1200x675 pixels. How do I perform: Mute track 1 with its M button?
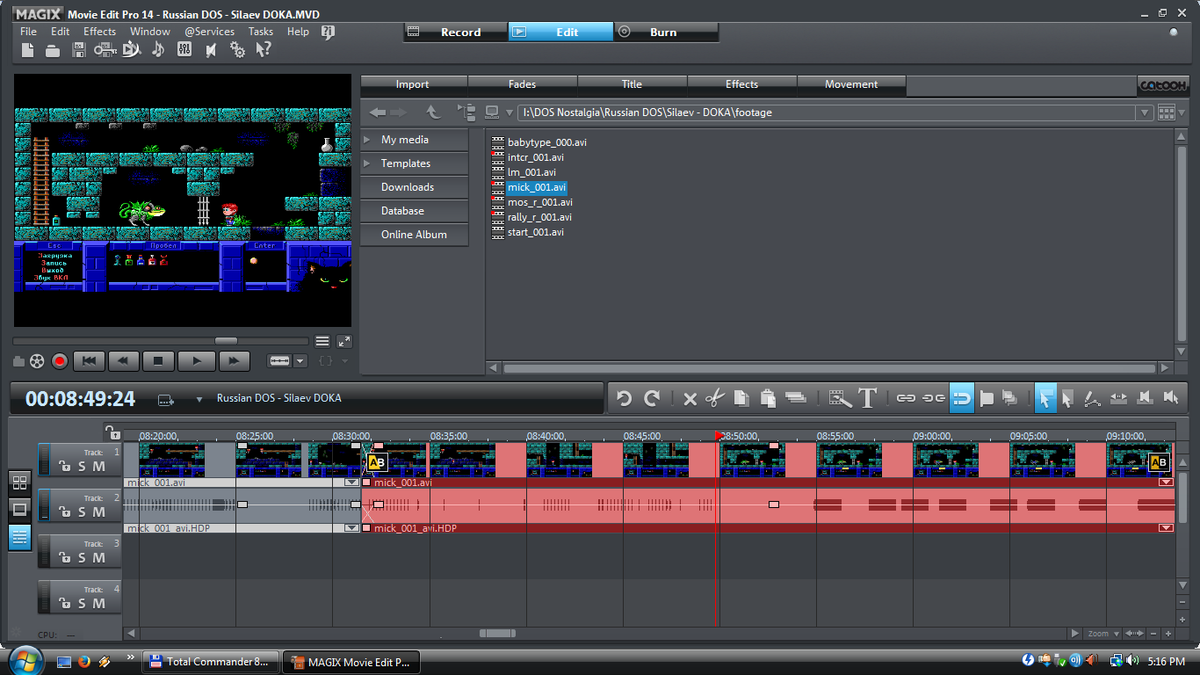98,466
